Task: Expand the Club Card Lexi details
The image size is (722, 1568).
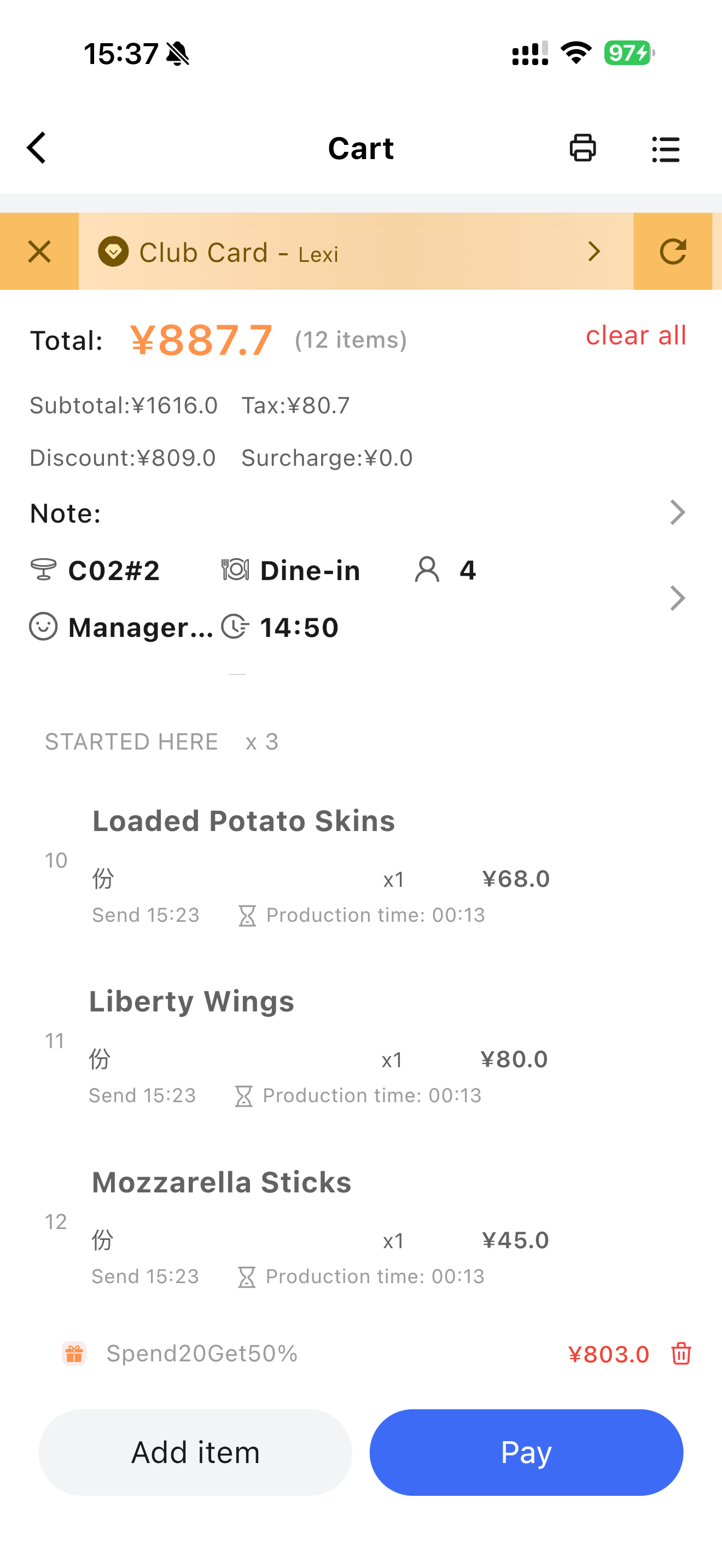Action: click(594, 251)
